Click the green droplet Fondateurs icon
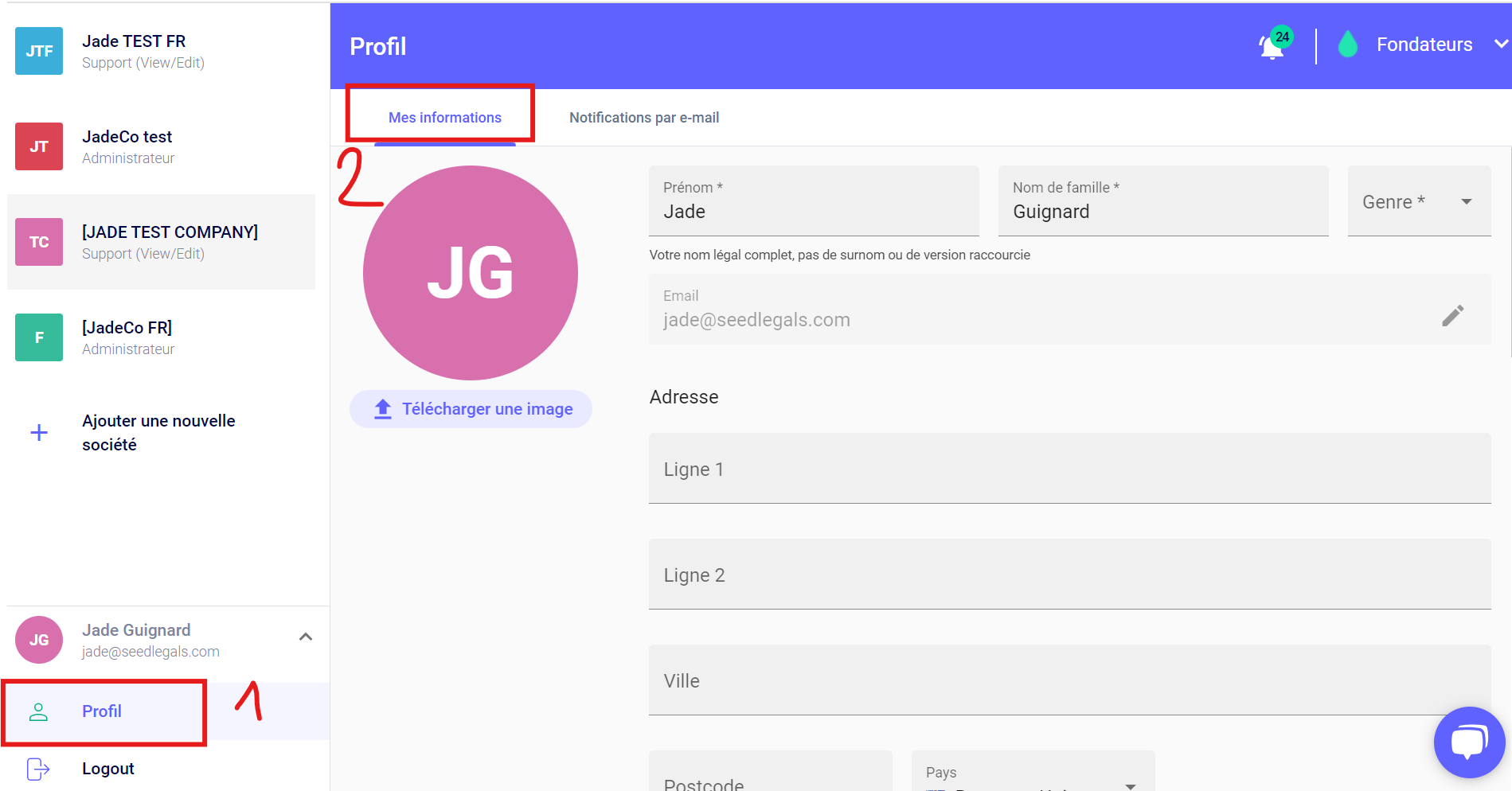 pos(1347,45)
